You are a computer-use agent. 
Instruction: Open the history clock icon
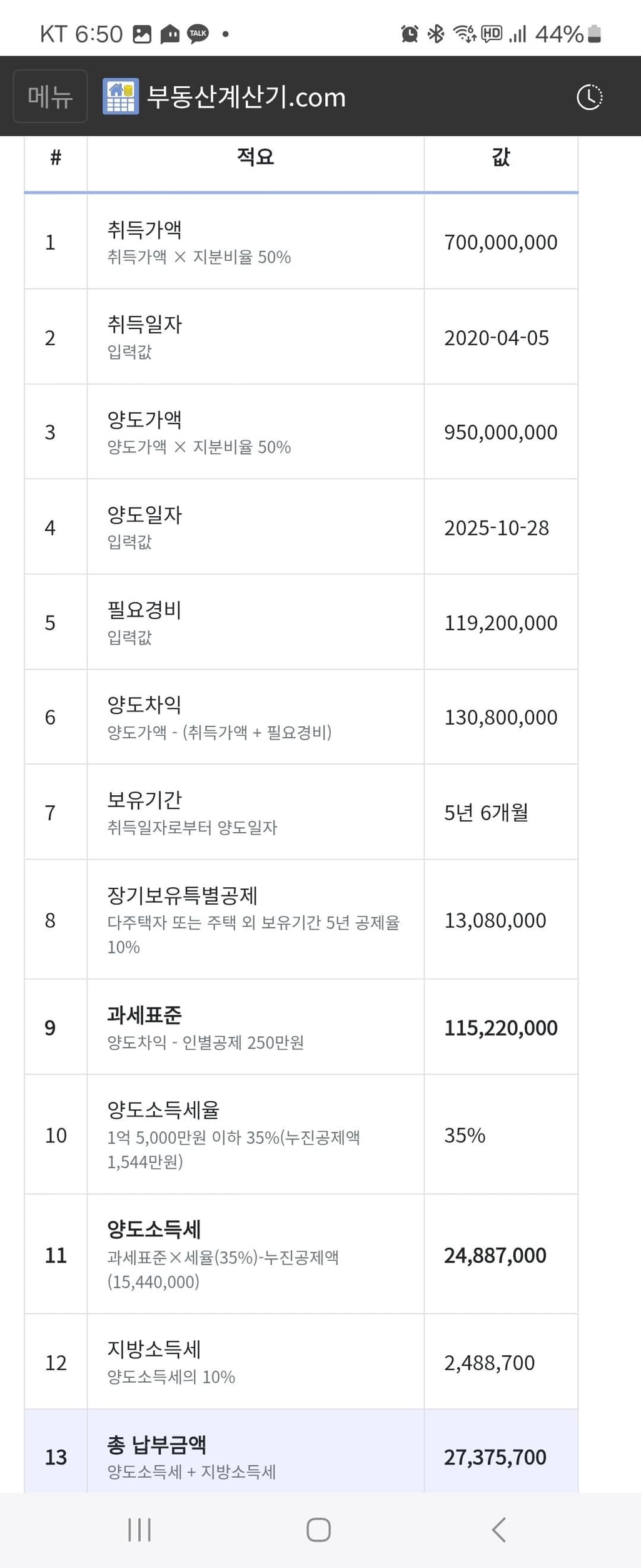(588, 97)
